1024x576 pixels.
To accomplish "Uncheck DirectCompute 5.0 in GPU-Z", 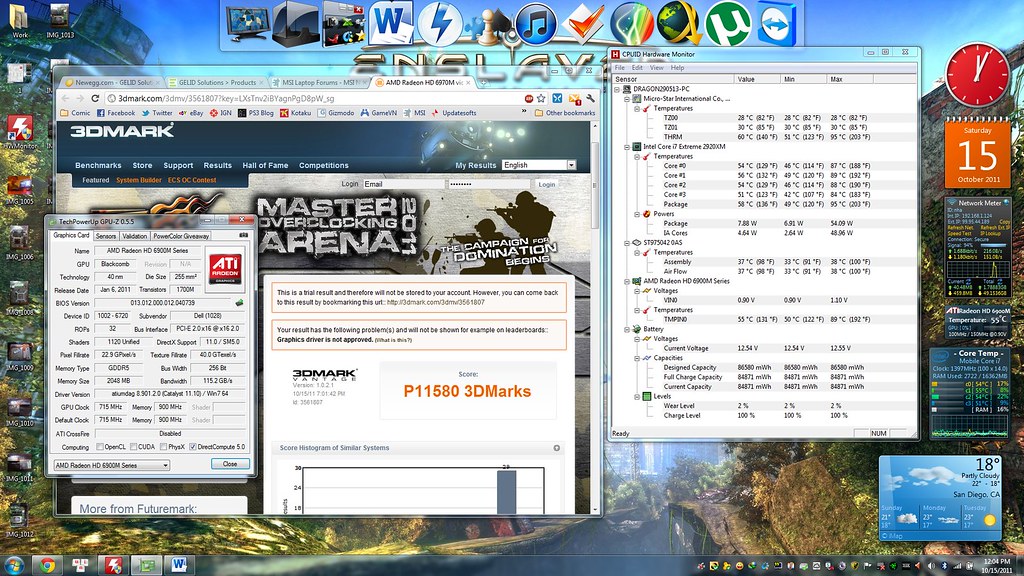I will tap(193, 447).
